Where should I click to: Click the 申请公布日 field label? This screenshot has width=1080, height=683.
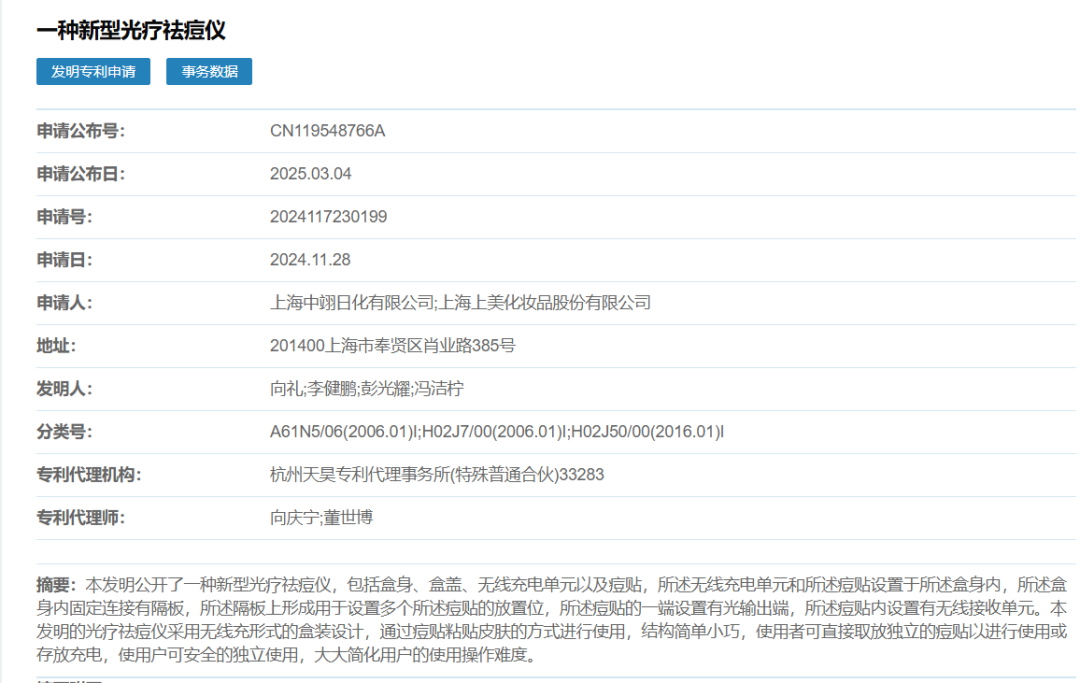[x=81, y=174]
